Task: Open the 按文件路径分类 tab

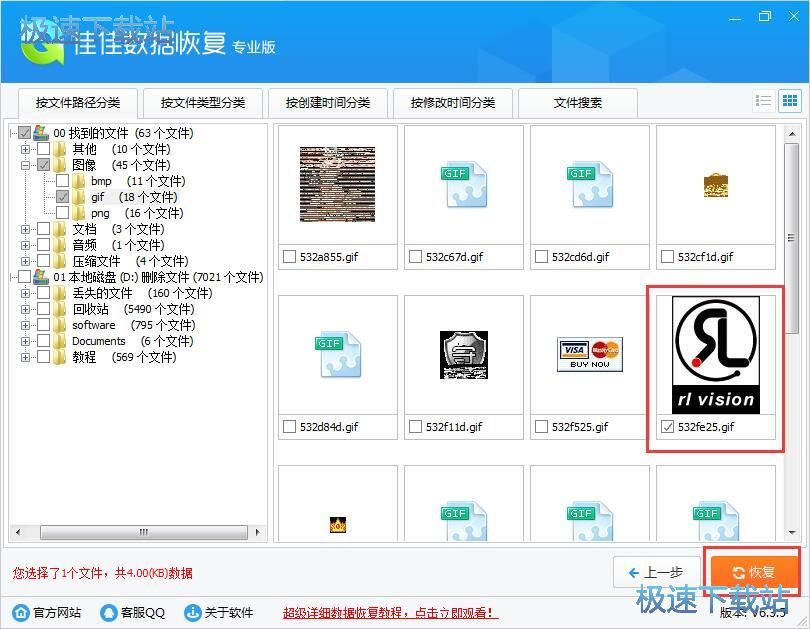Action: (78, 103)
